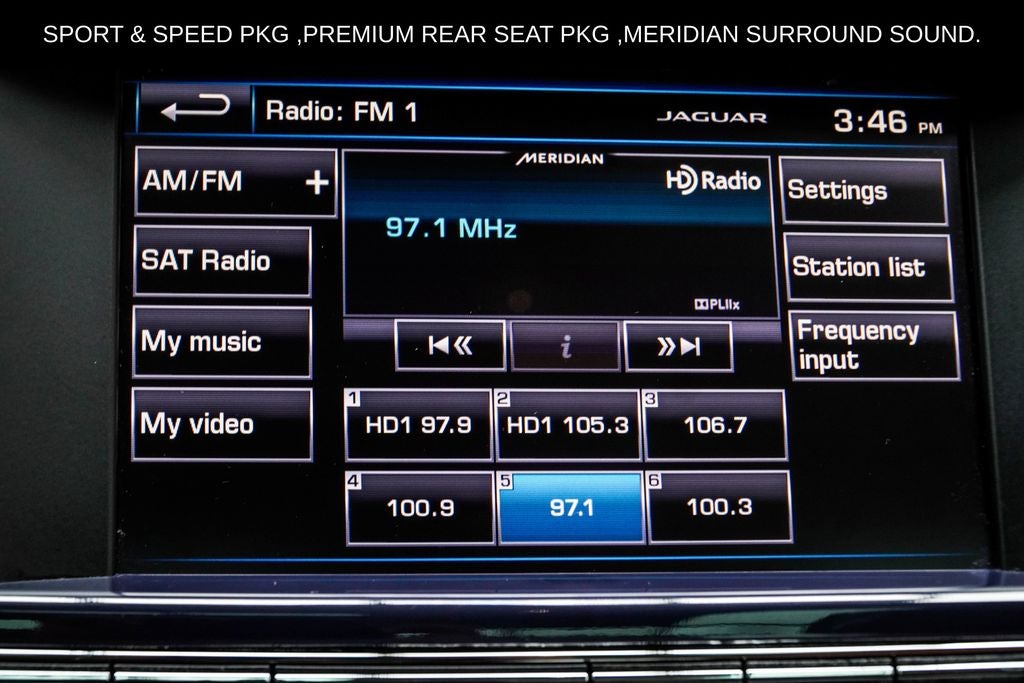Open My music source
Viewport: 1024px width, 683px height.
tap(222, 342)
